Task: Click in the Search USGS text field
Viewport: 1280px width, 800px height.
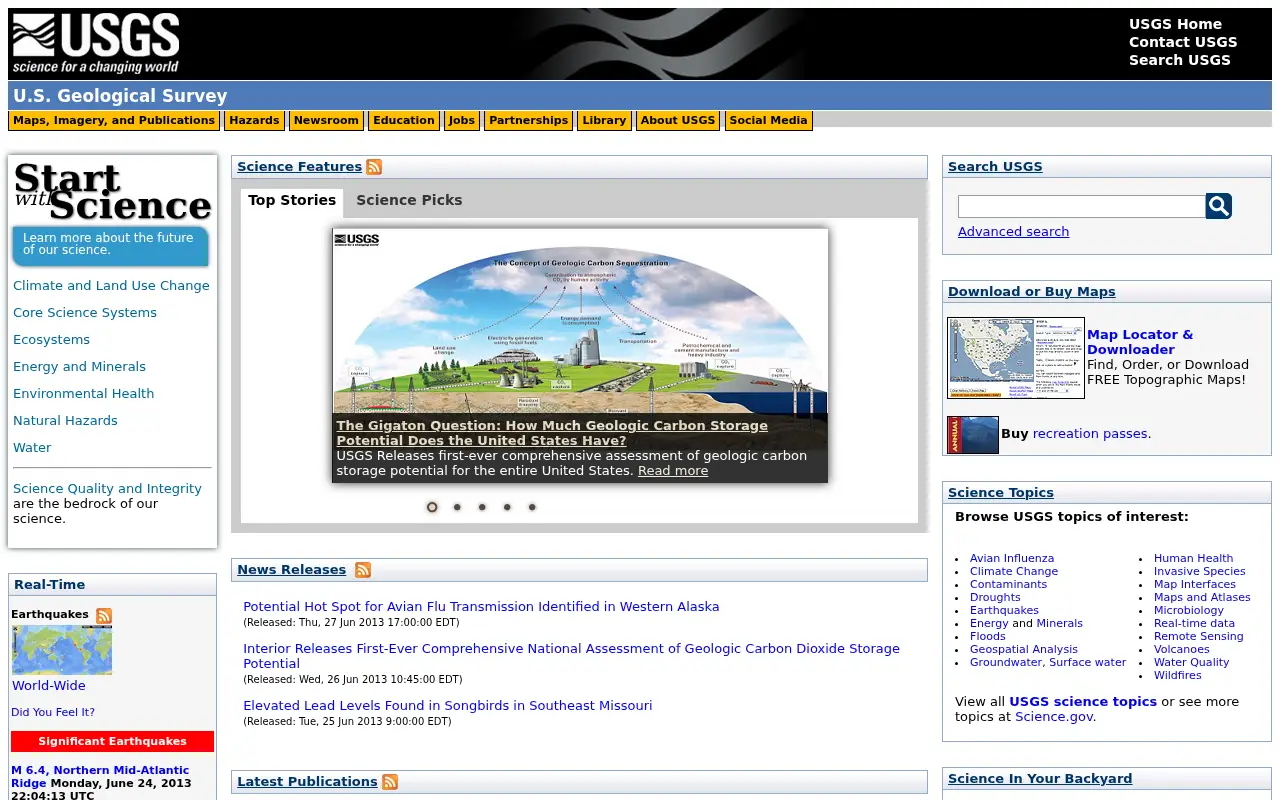Action: (x=1081, y=206)
